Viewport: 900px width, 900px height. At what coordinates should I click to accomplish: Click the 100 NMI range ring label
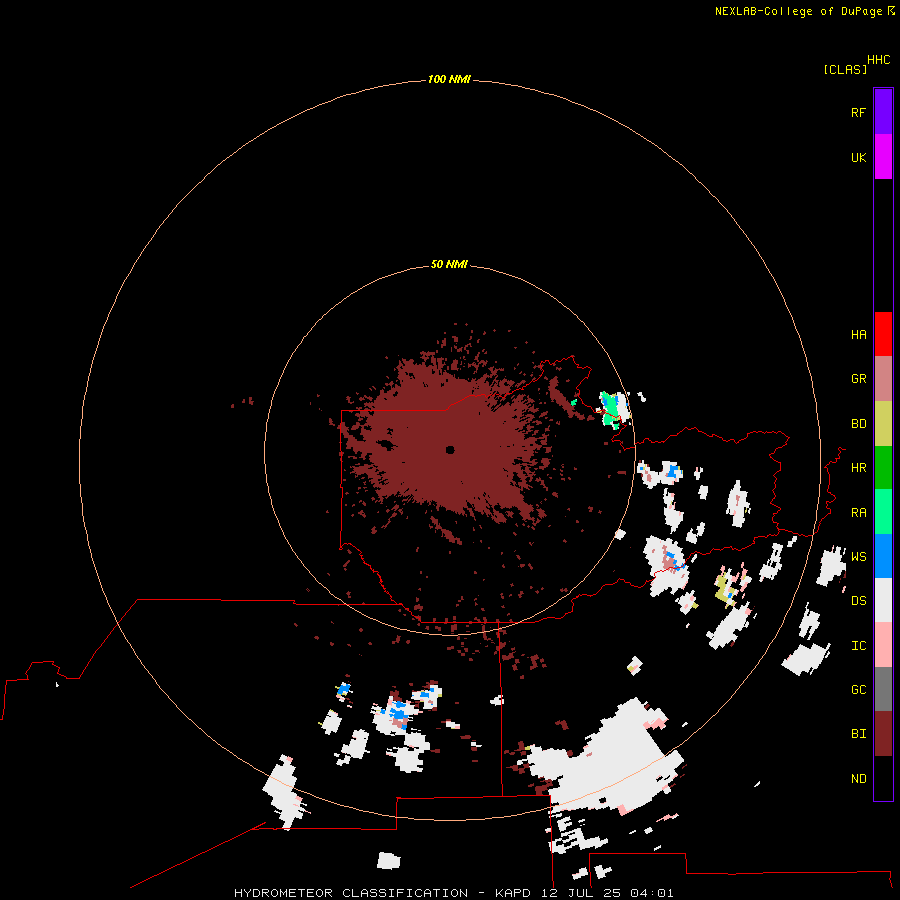point(449,79)
